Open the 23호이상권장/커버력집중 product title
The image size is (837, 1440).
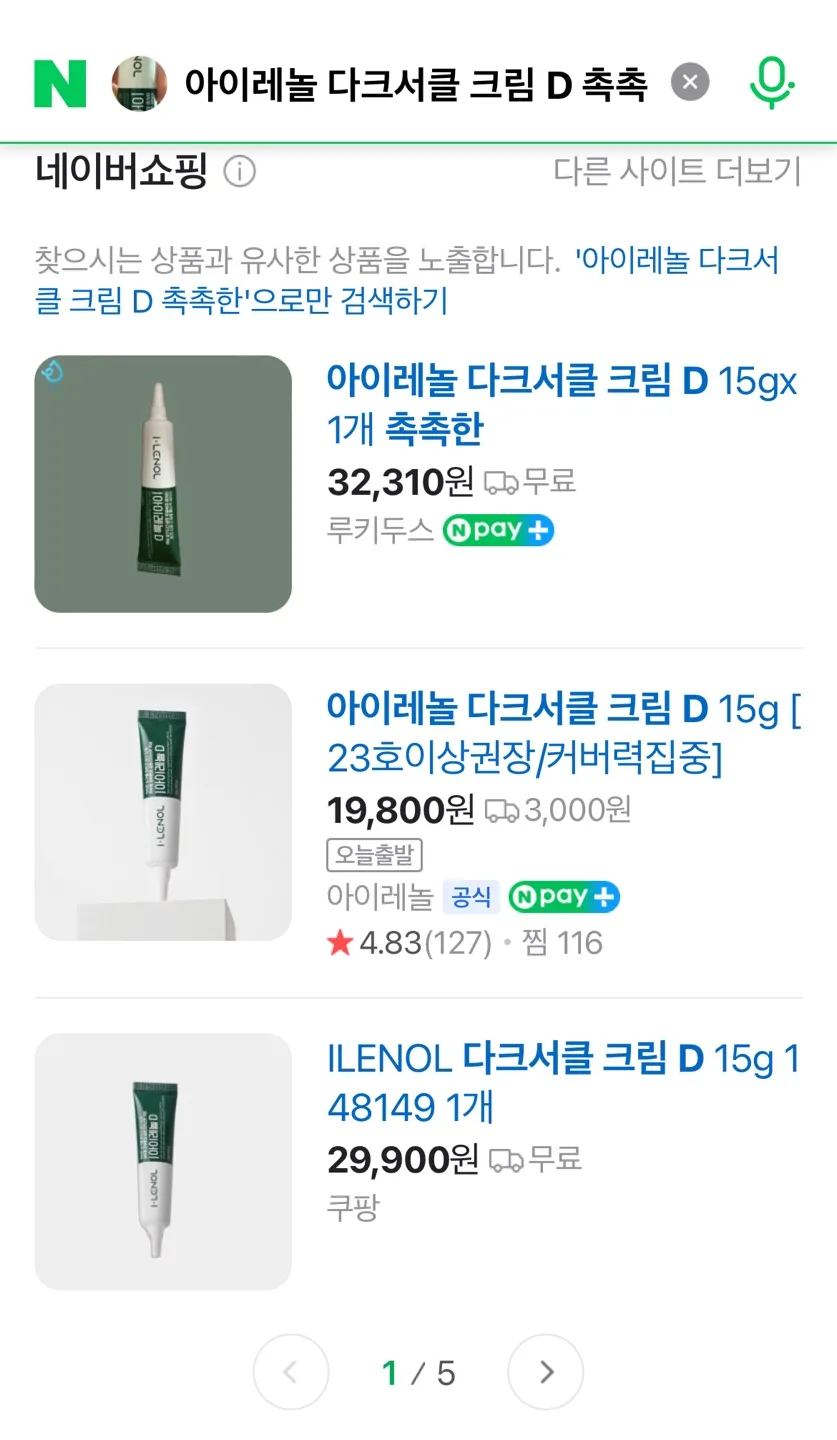(564, 734)
